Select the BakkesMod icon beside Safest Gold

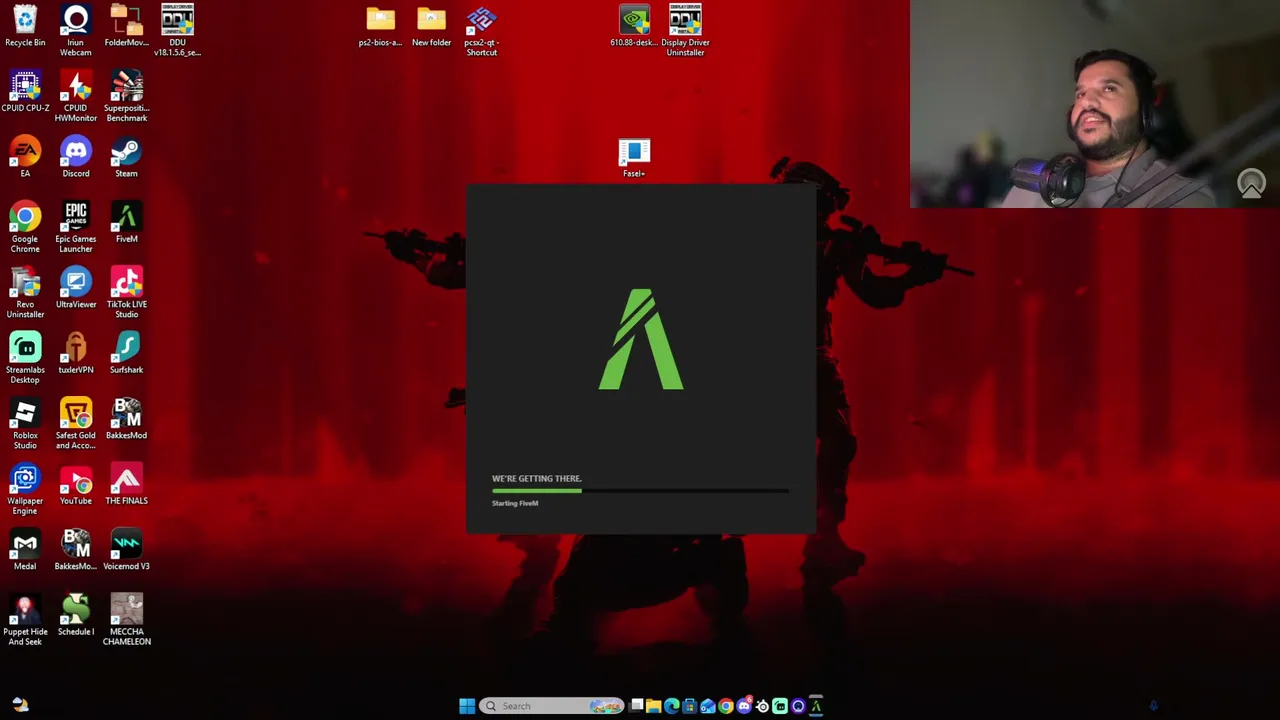(x=126, y=419)
